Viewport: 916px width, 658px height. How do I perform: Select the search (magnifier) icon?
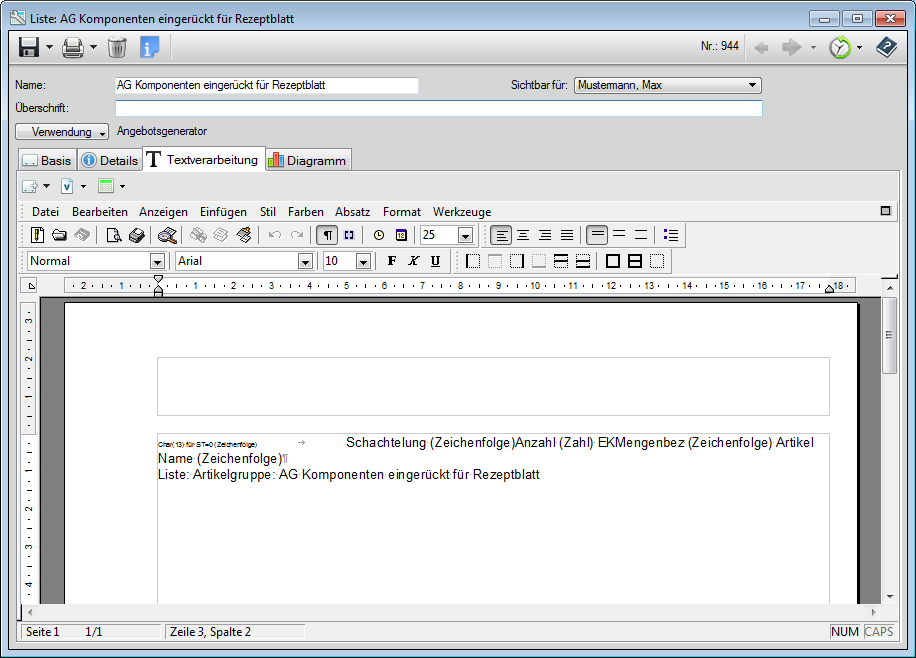tap(166, 235)
